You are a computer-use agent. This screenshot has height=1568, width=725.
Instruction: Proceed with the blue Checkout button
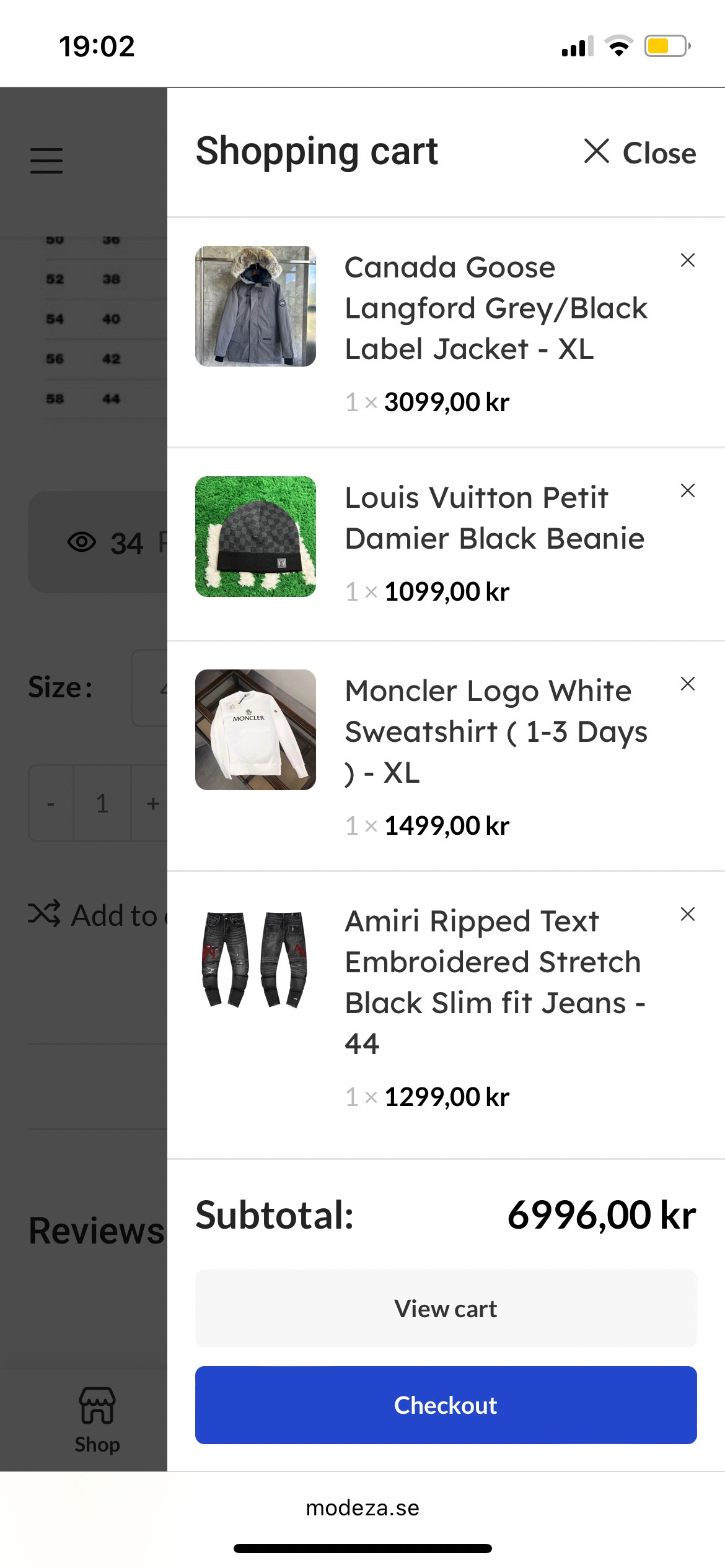446,1405
